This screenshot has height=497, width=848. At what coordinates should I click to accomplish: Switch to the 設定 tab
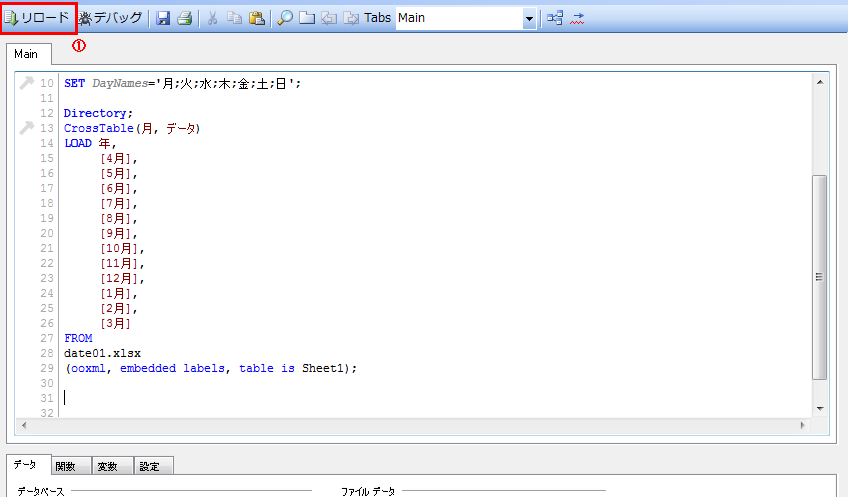(x=154, y=466)
